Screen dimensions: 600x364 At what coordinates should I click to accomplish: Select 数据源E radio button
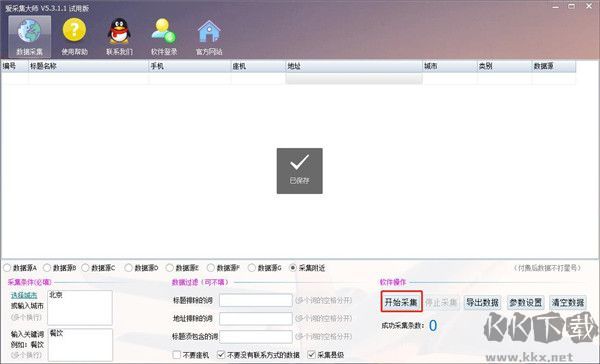pyautogui.click(x=170, y=268)
